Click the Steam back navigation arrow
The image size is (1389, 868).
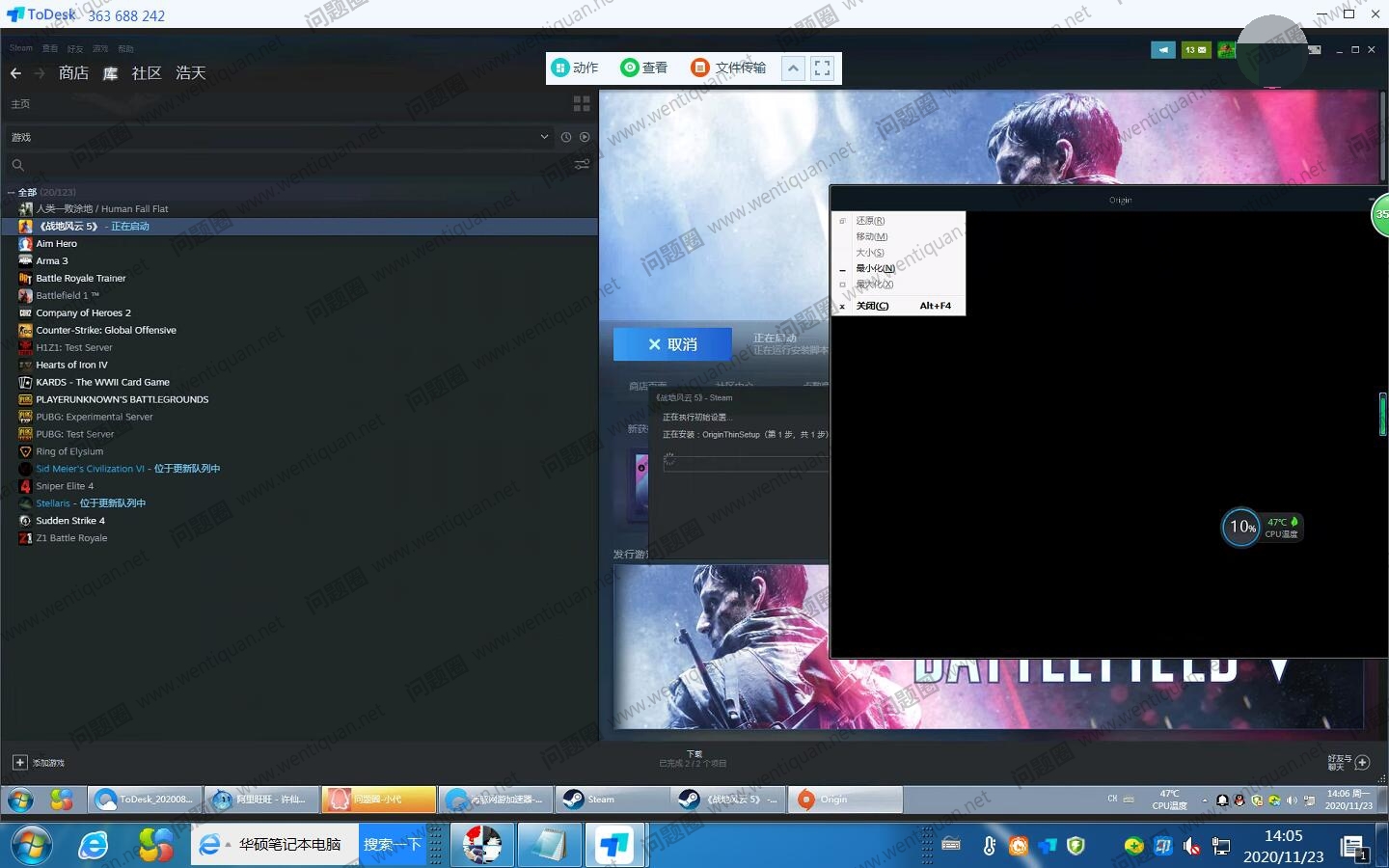[x=15, y=73]
